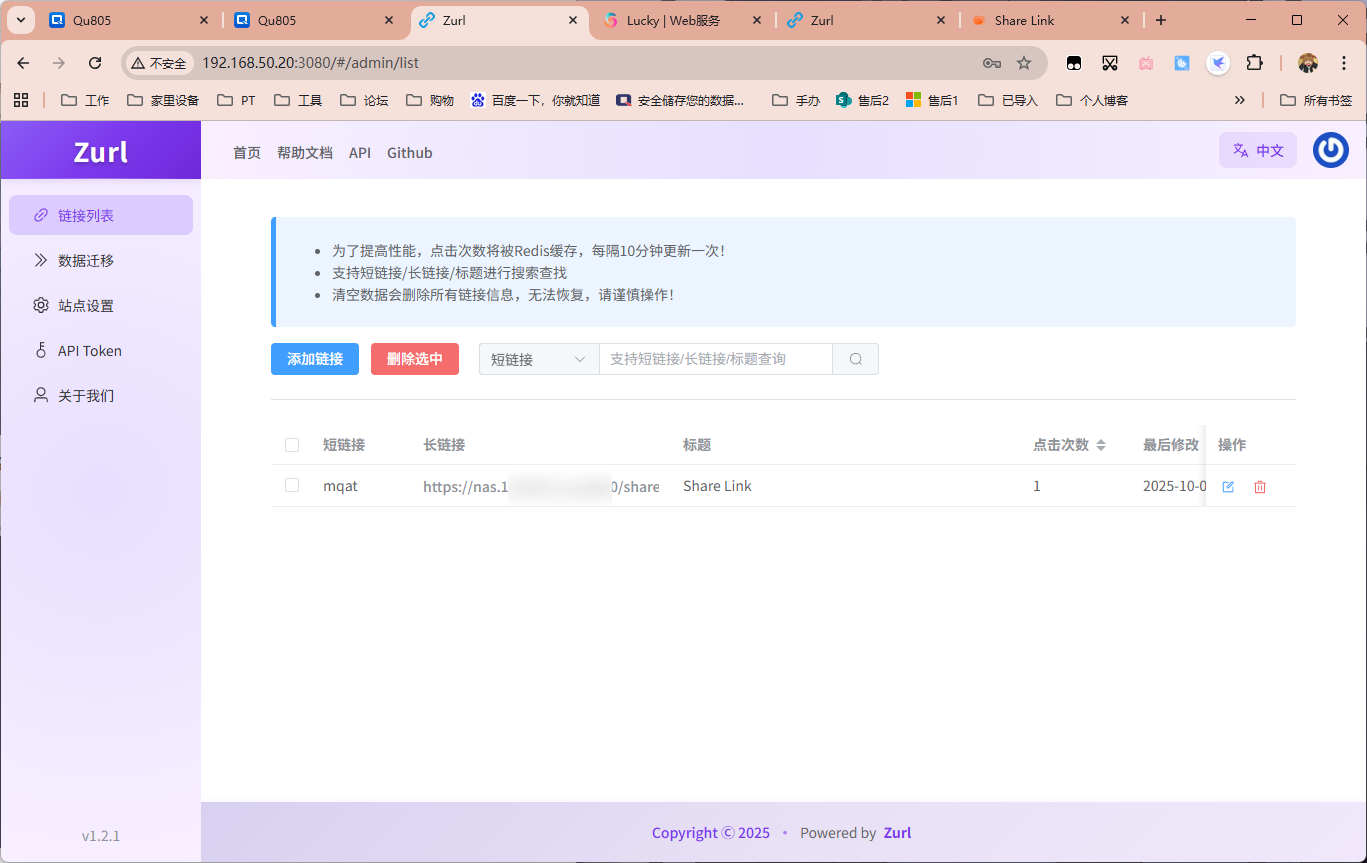Click the API Token sidebar icon
This screenshot has width=1367, height=863.
[x=40, y=350]
